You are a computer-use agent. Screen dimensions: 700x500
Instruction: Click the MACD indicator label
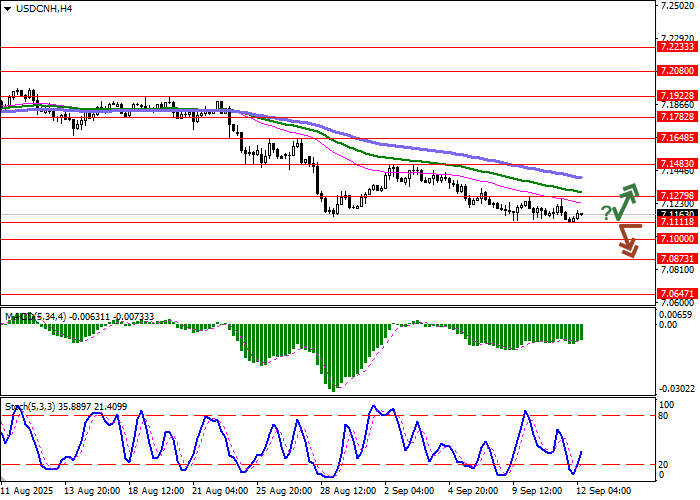tap(20, 317)
